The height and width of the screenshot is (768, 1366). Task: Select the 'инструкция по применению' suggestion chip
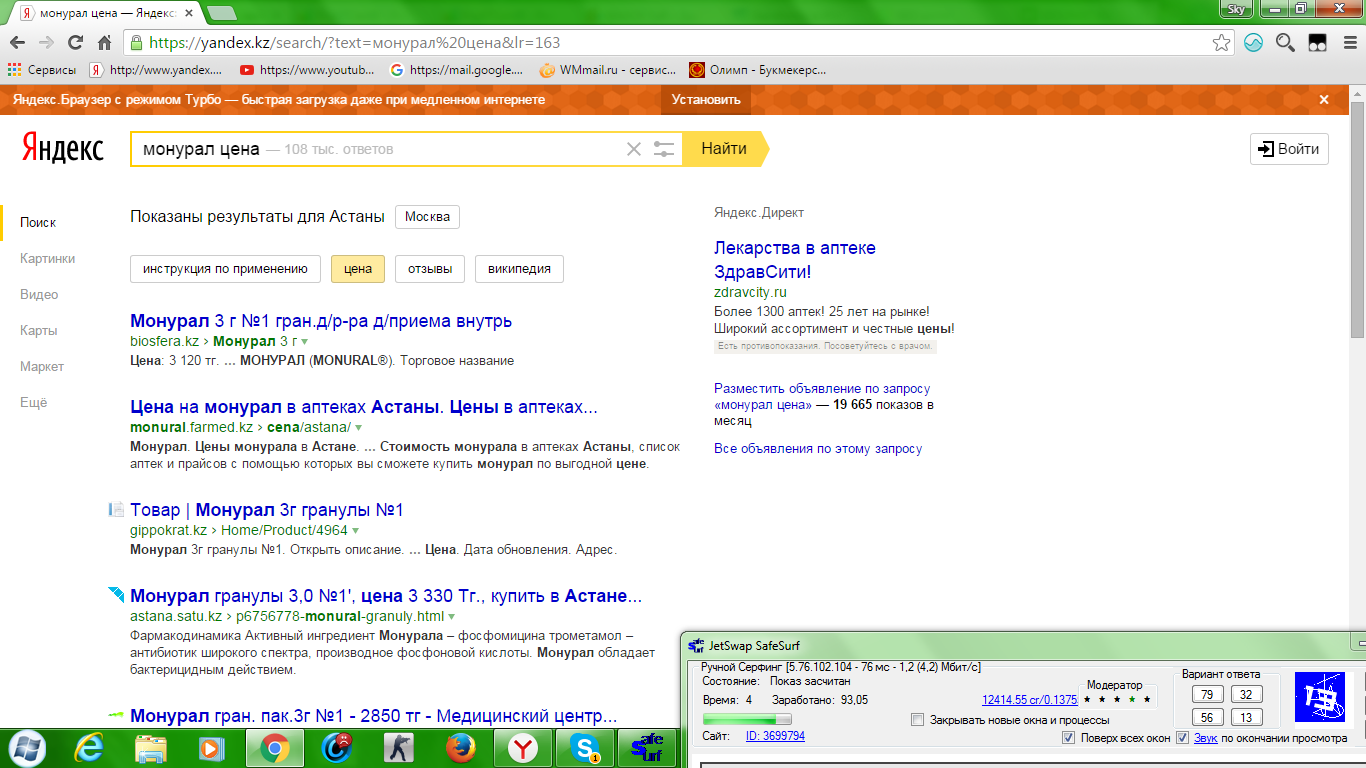pos(225,269)
